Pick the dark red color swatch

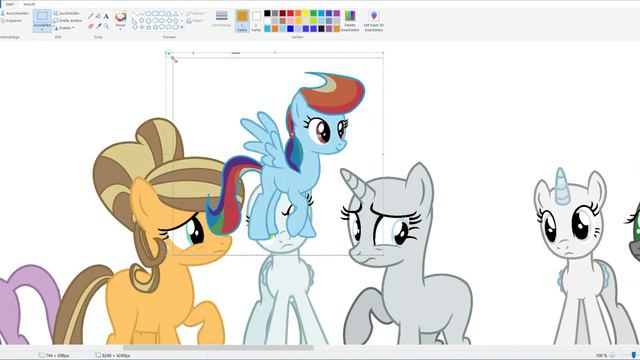tap(282, 13)
